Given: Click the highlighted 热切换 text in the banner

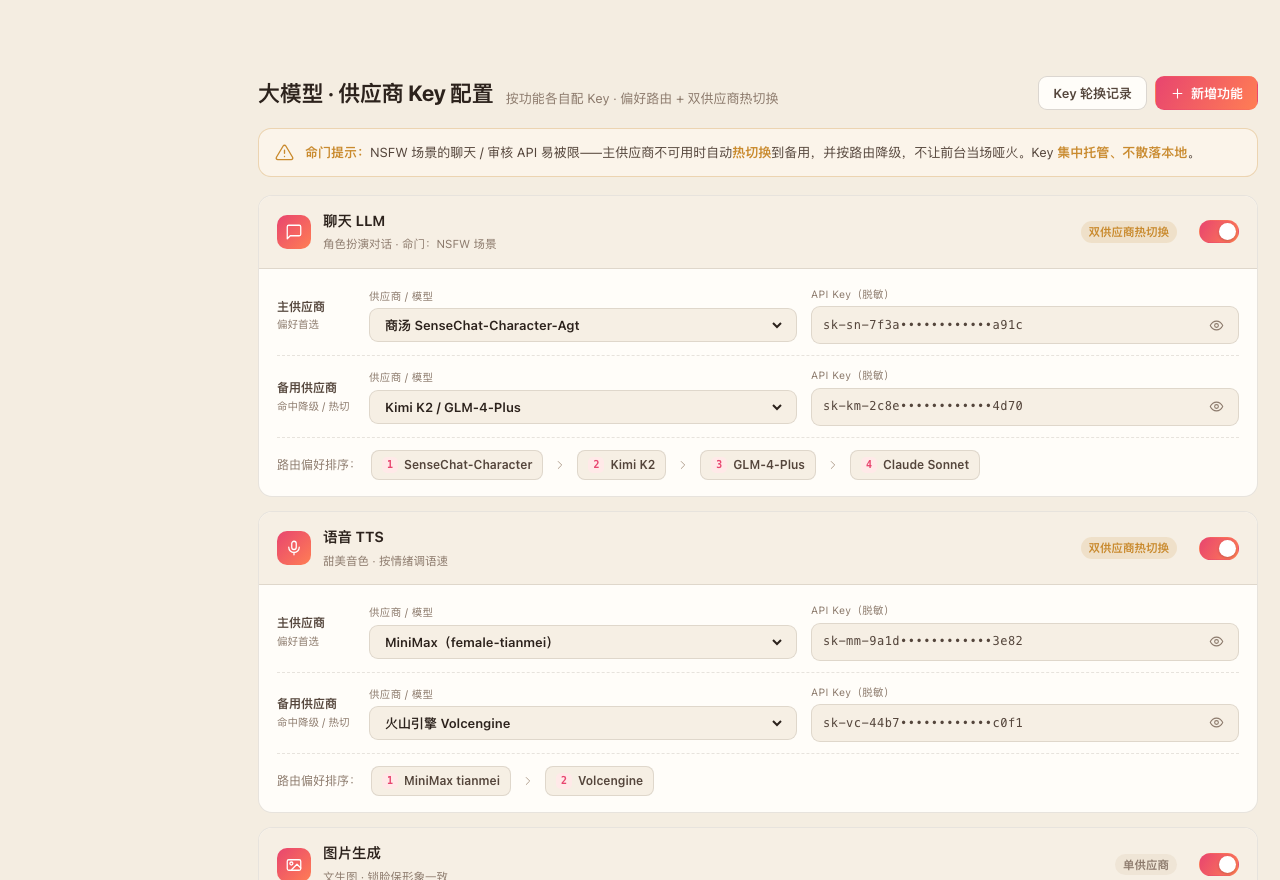Looking at the screenshot, I should (x=751, y=152).
